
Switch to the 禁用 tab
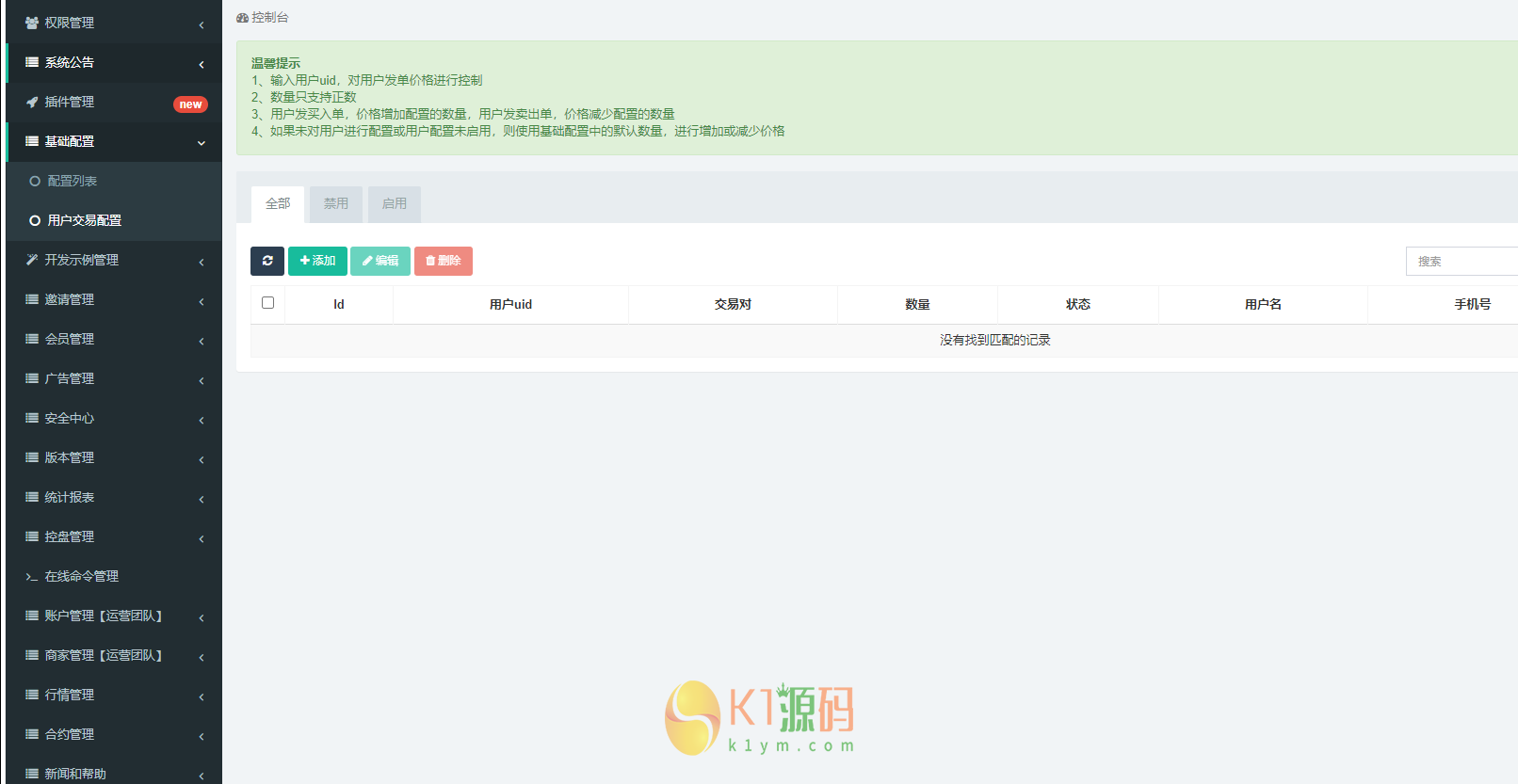[x=336, y=204]
